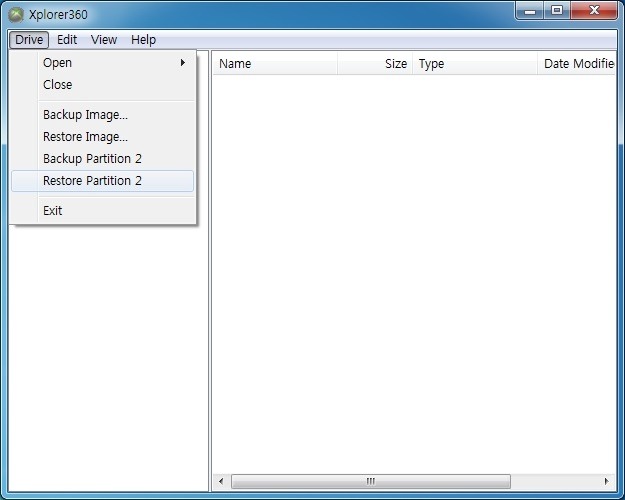Sort by the Type column header
The width and height of the screenshot is (625, 500).
[x=475, y=63]
